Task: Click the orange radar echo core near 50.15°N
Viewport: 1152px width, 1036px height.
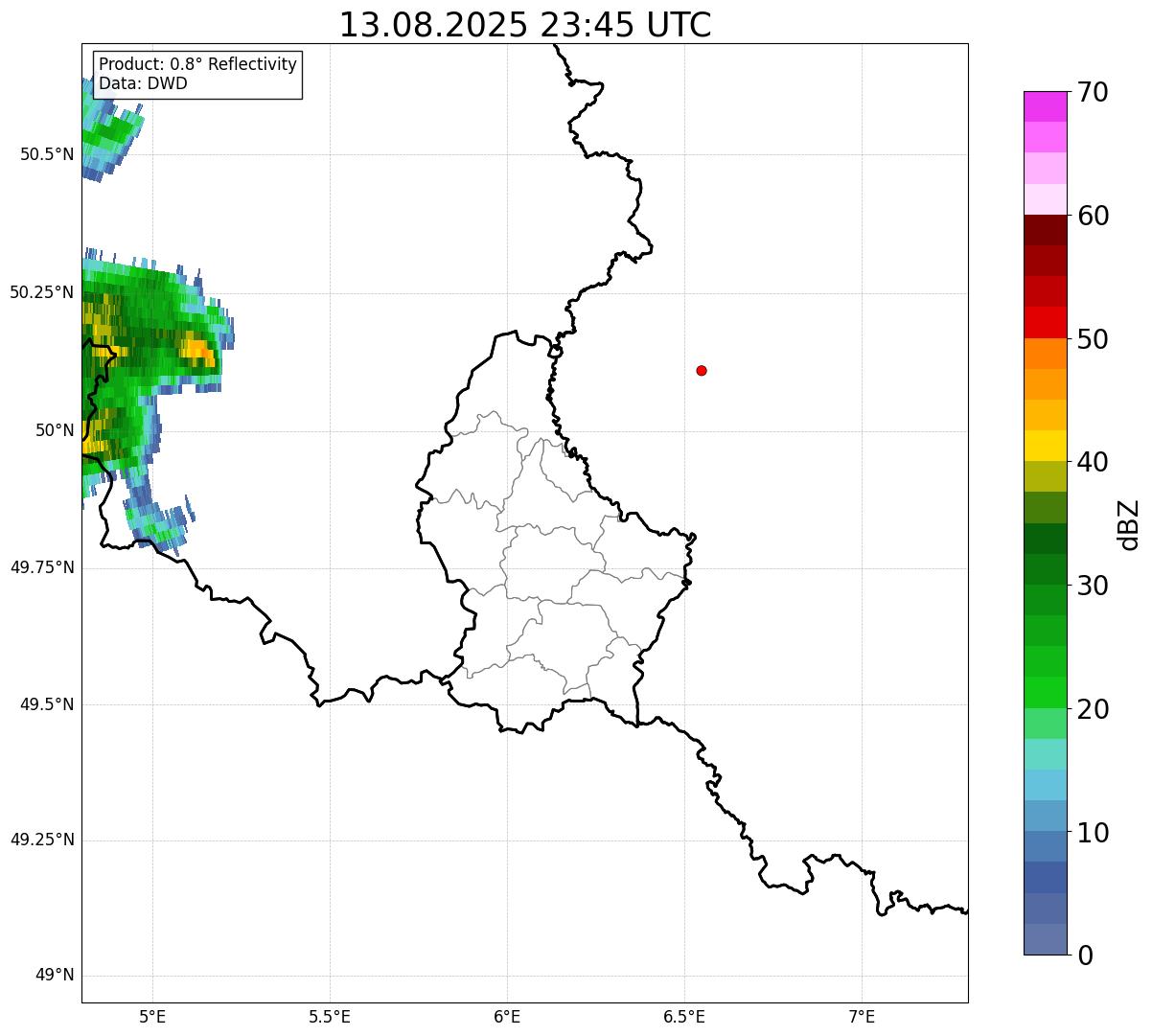Action: (x=199, y=350)
